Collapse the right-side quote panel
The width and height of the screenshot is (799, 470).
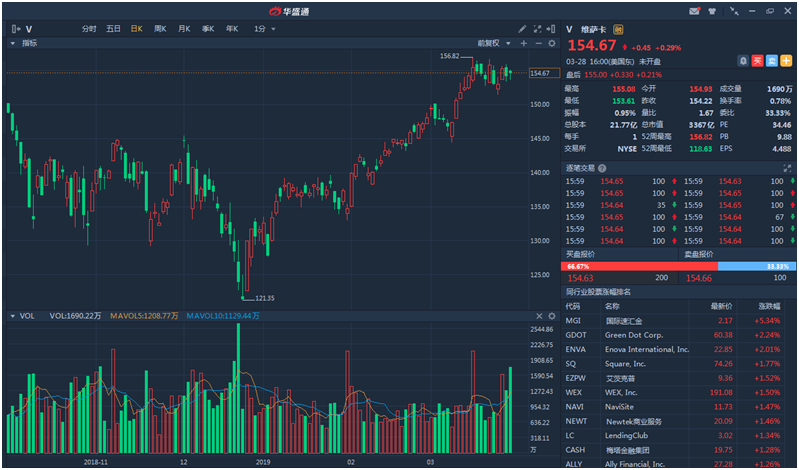tap(550, 29)
